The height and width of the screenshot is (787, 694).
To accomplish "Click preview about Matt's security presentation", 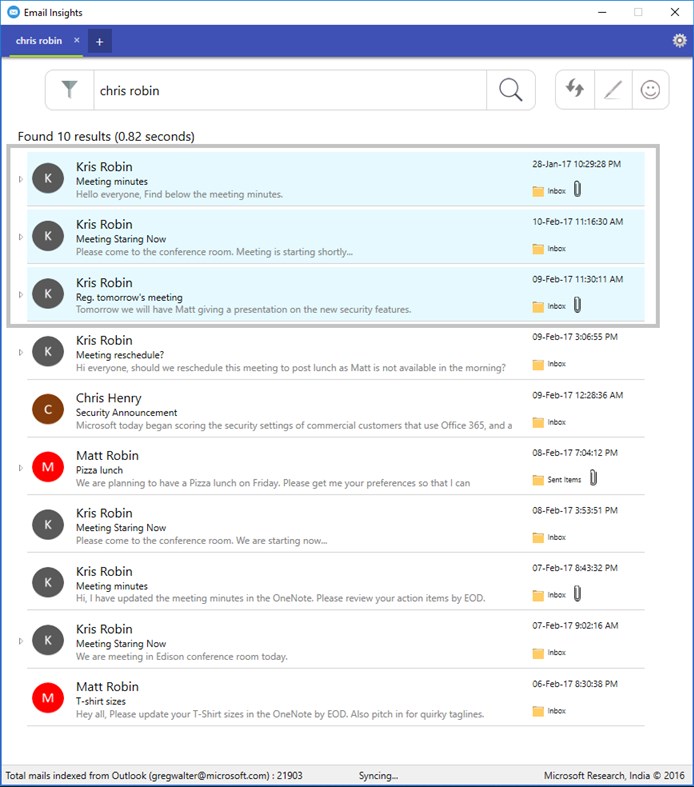I will (x=243, y=310).
